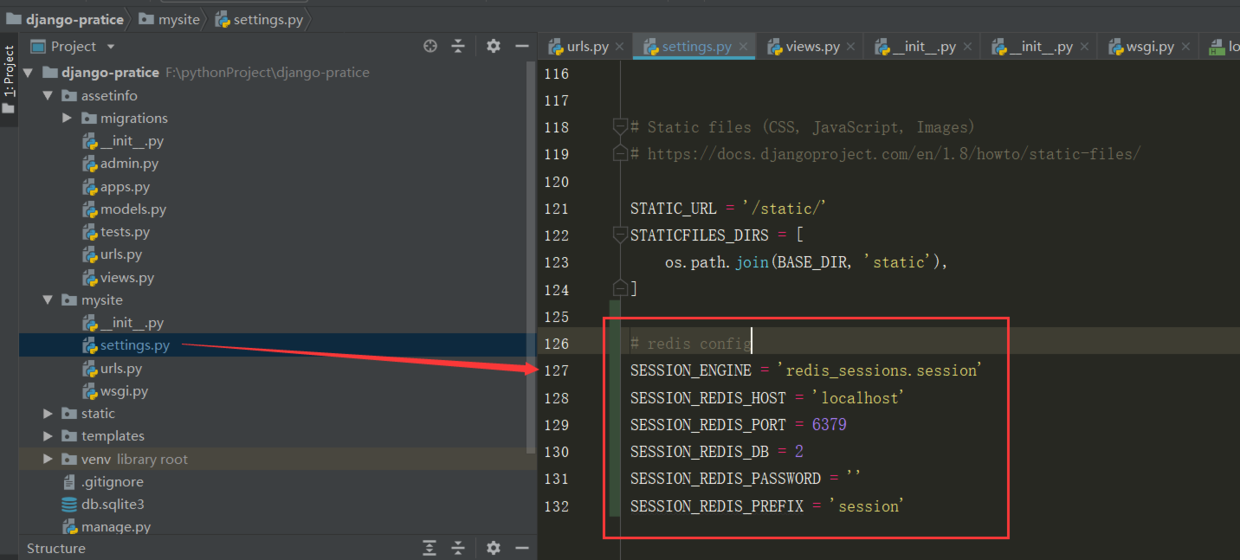Select manage.py file
1240x560 pixels.
coord(106,527)
